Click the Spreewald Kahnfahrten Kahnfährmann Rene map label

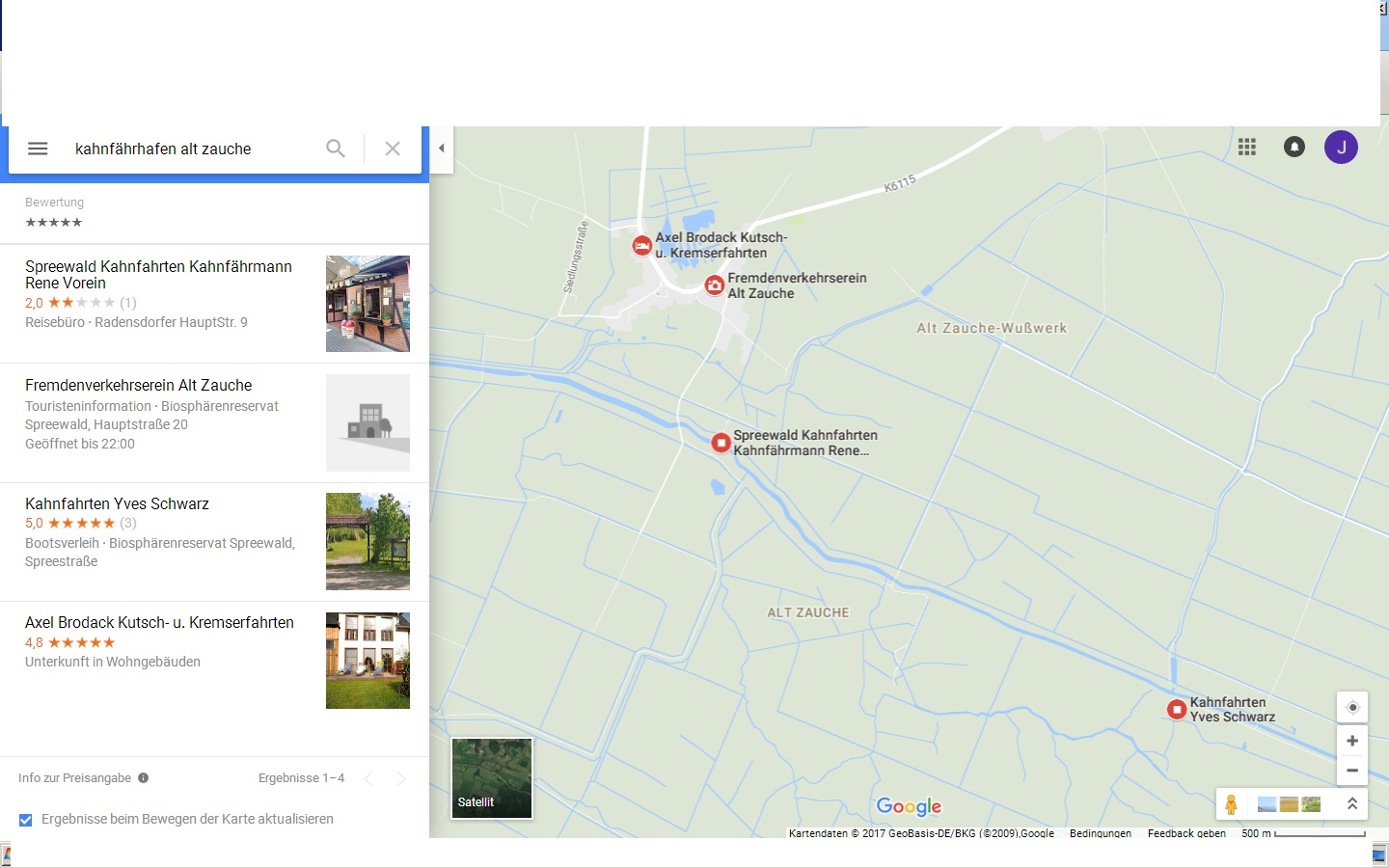(805, 443)
